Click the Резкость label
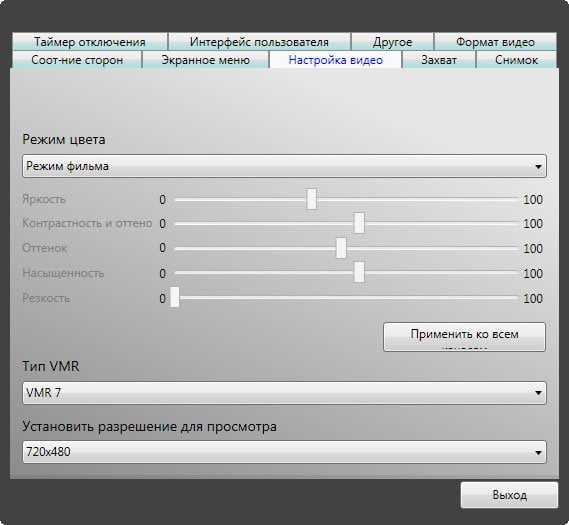 (46, 298)
